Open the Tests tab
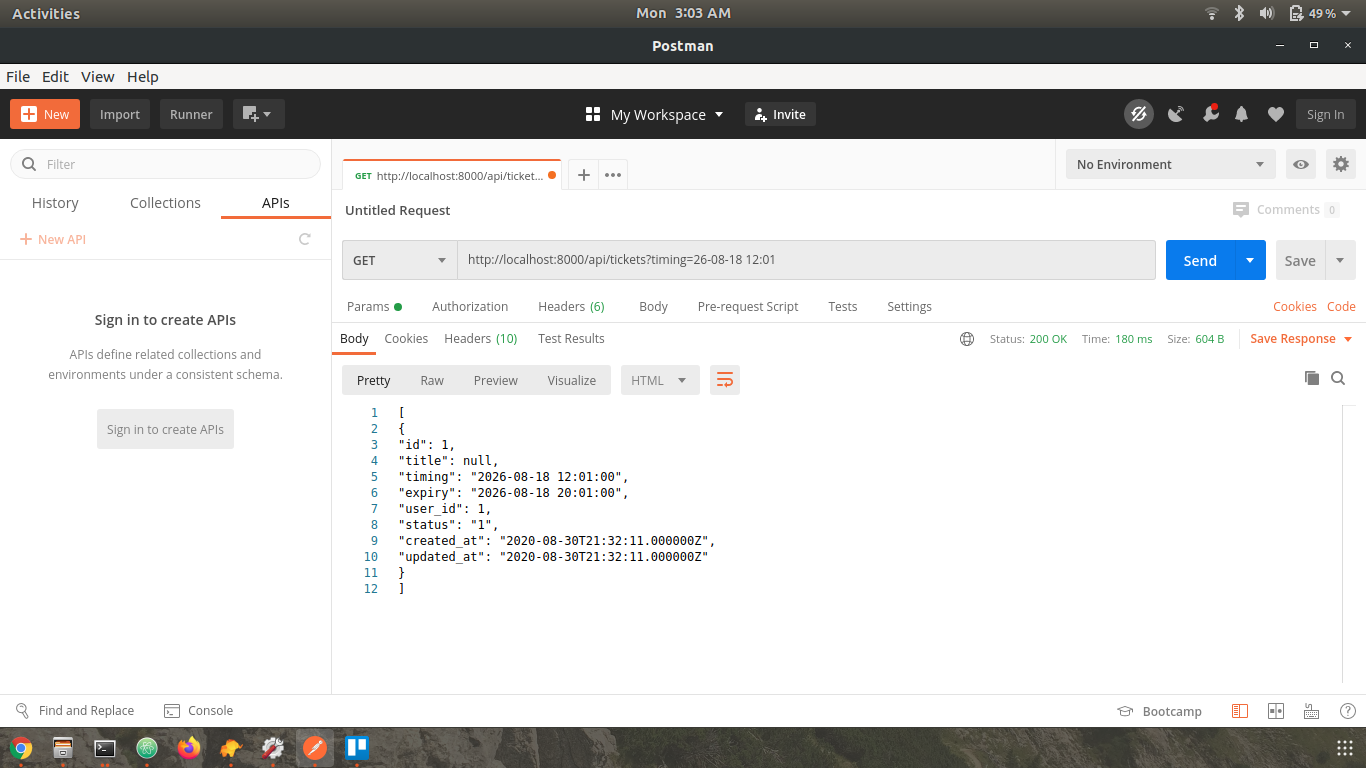Image resolution: width=1366 pixels, height=768 pixels. (x=843, y=306)
